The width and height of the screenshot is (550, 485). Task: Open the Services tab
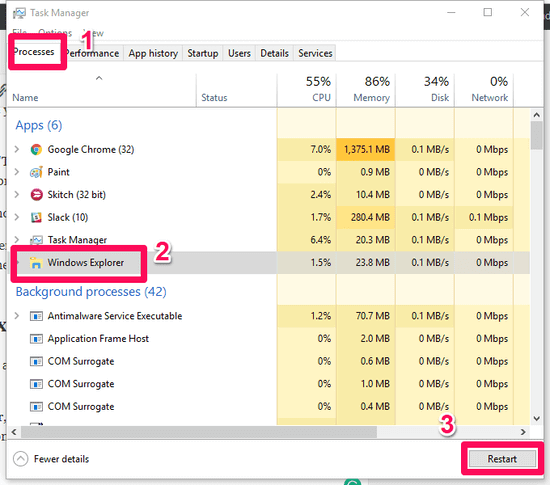pos(315,53)
